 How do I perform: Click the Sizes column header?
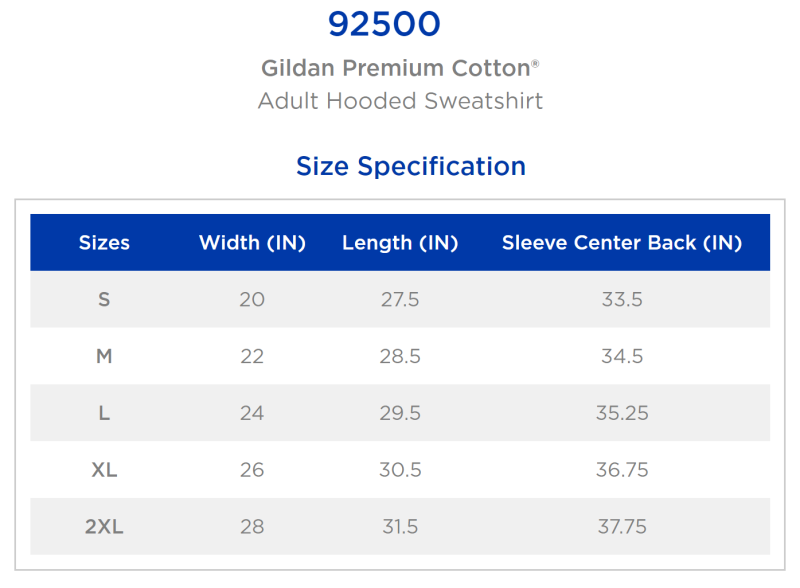point(104,243)
